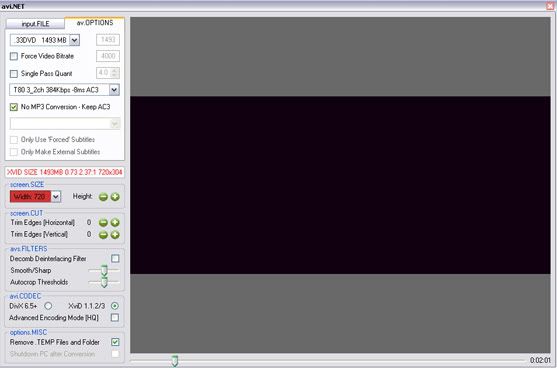The image size is (557, 368).
Task: Reduce vertical trim edges with minus icon
Action: pyautogui.click(x=103, y=235)
